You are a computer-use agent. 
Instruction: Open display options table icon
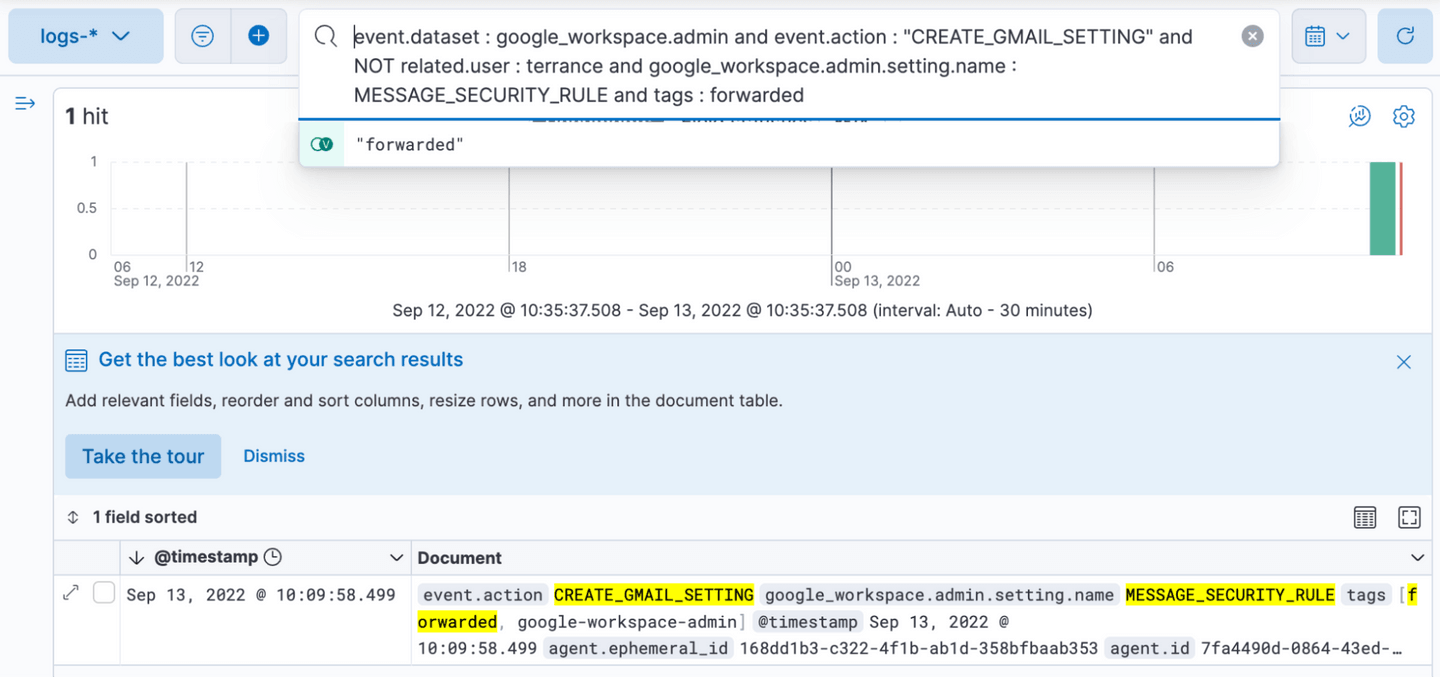click(x=1364, y=517)
